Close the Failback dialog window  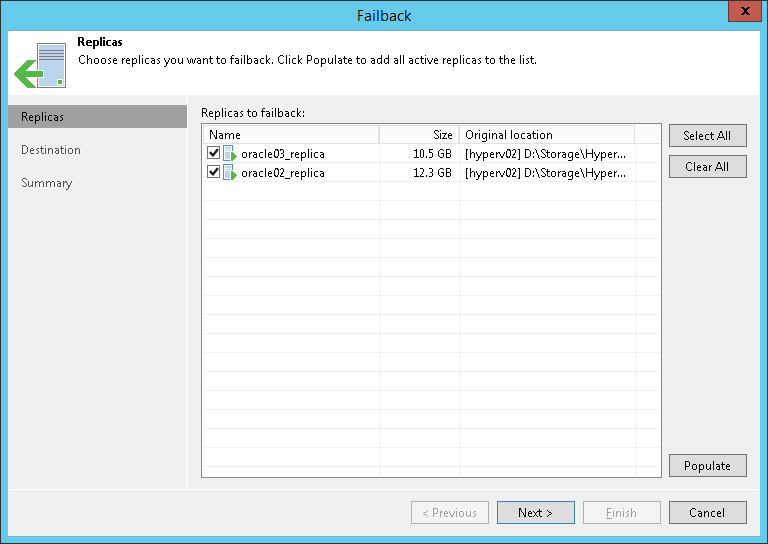click(x=742, y=14)
